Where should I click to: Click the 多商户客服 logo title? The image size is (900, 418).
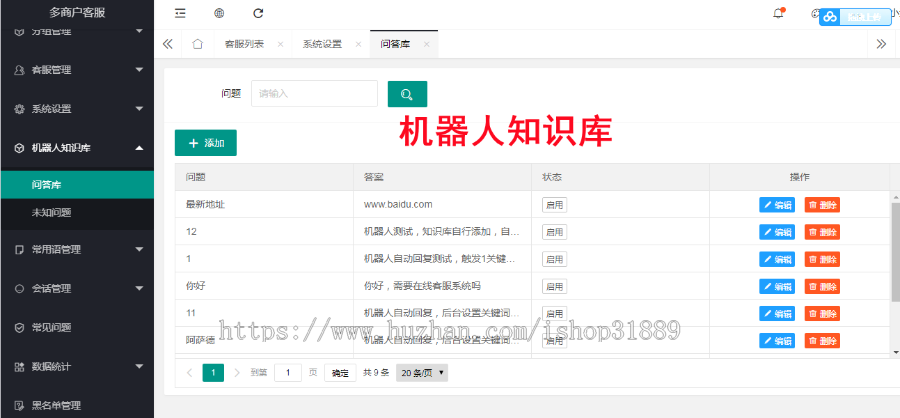tap(77, 12)
